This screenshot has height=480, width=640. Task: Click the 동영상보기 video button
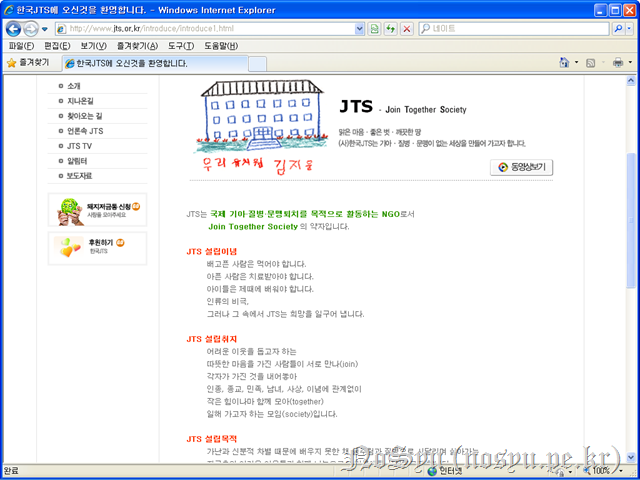(x=521, y=167)
